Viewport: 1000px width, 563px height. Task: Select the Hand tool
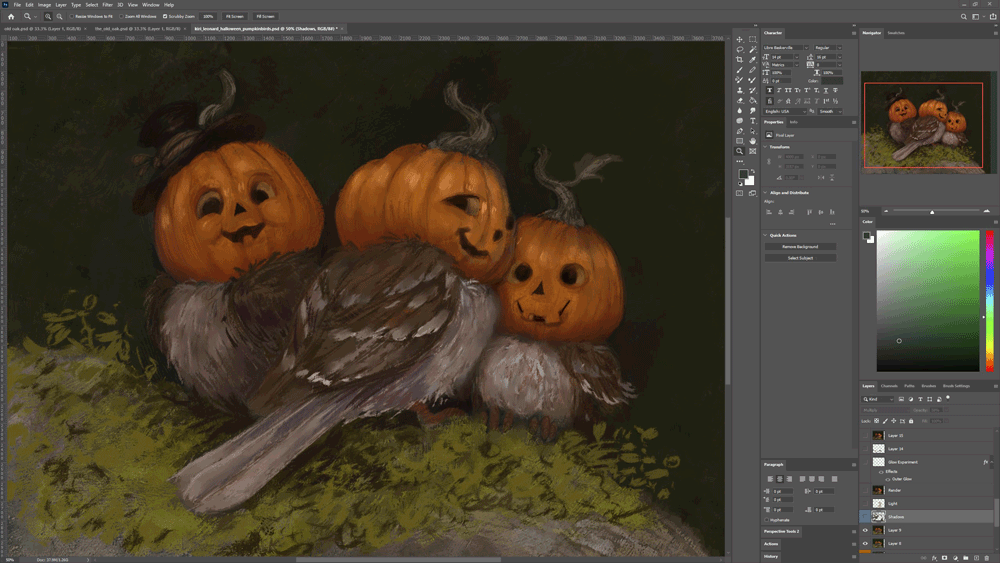tap(753, 141)
